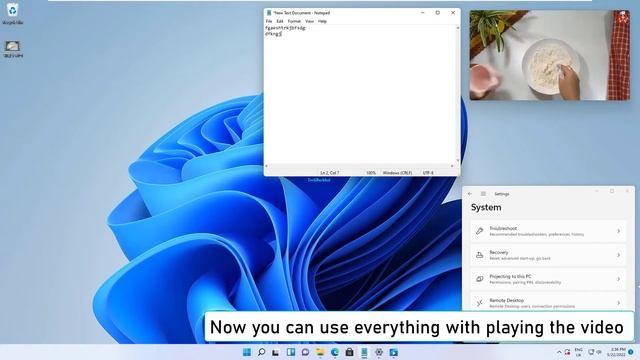Expand Projecting to this PC chevron

tap(619, 279)
